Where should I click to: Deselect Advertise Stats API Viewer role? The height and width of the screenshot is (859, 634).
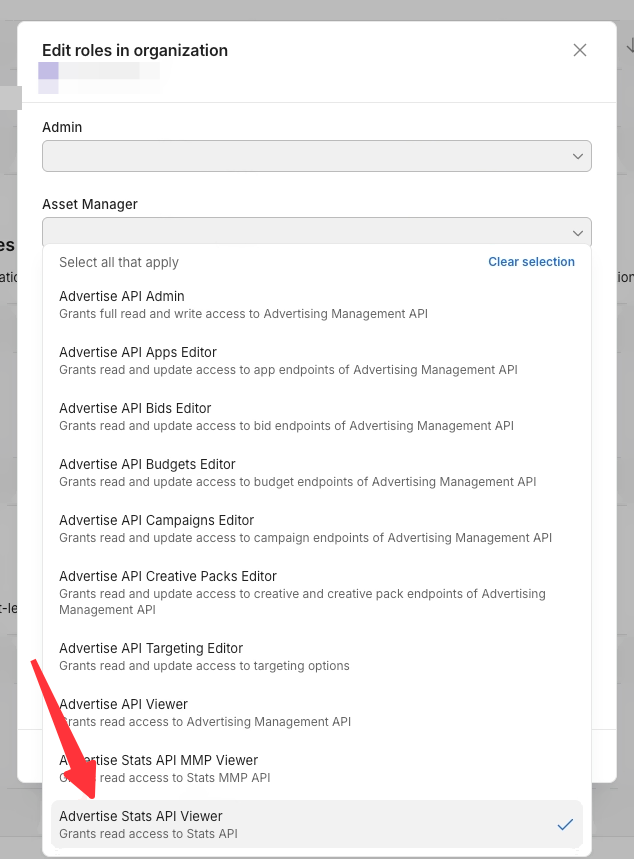pyautogui.click(x=317, y=824)
